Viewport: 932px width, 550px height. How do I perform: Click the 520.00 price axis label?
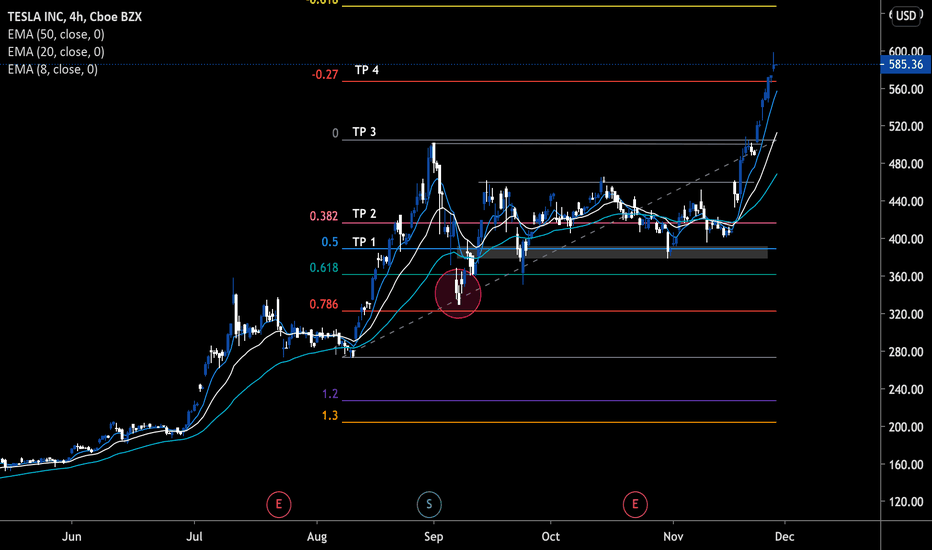905,127
